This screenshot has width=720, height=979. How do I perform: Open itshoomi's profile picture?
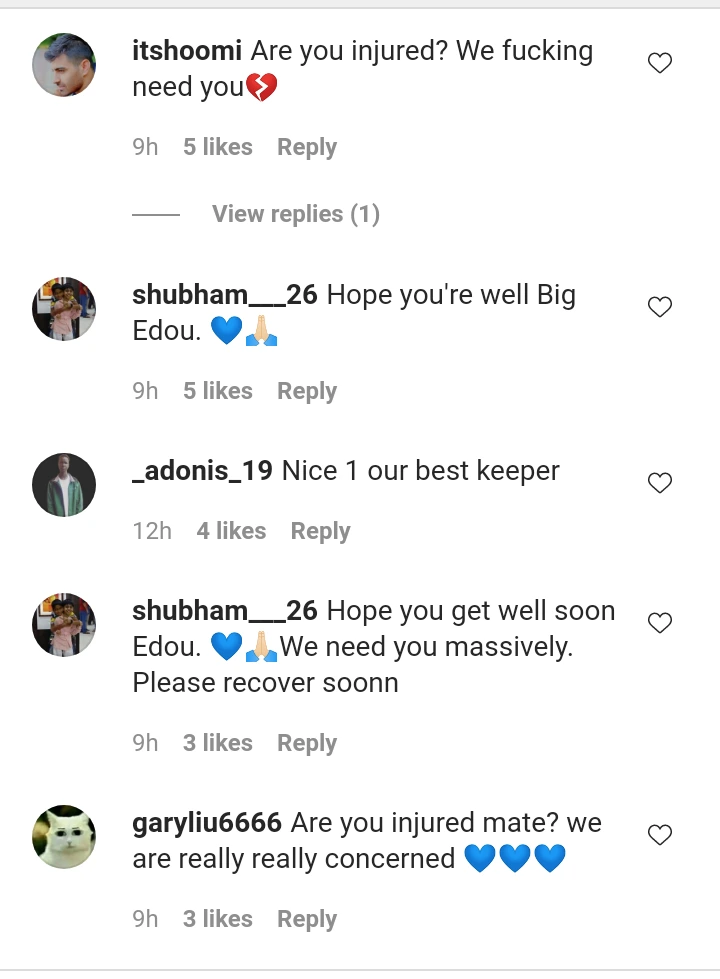coord(64,65)
